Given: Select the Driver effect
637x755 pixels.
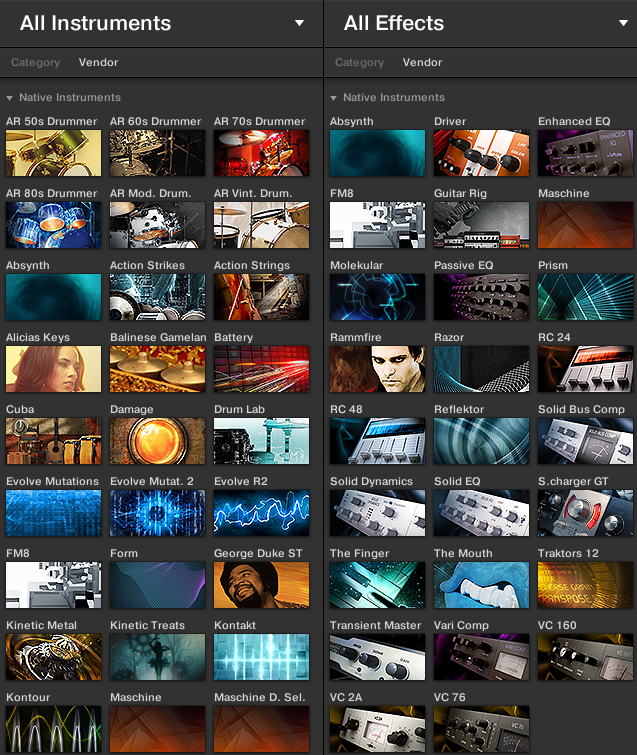Looking at the screenshot, I should 481,153.
